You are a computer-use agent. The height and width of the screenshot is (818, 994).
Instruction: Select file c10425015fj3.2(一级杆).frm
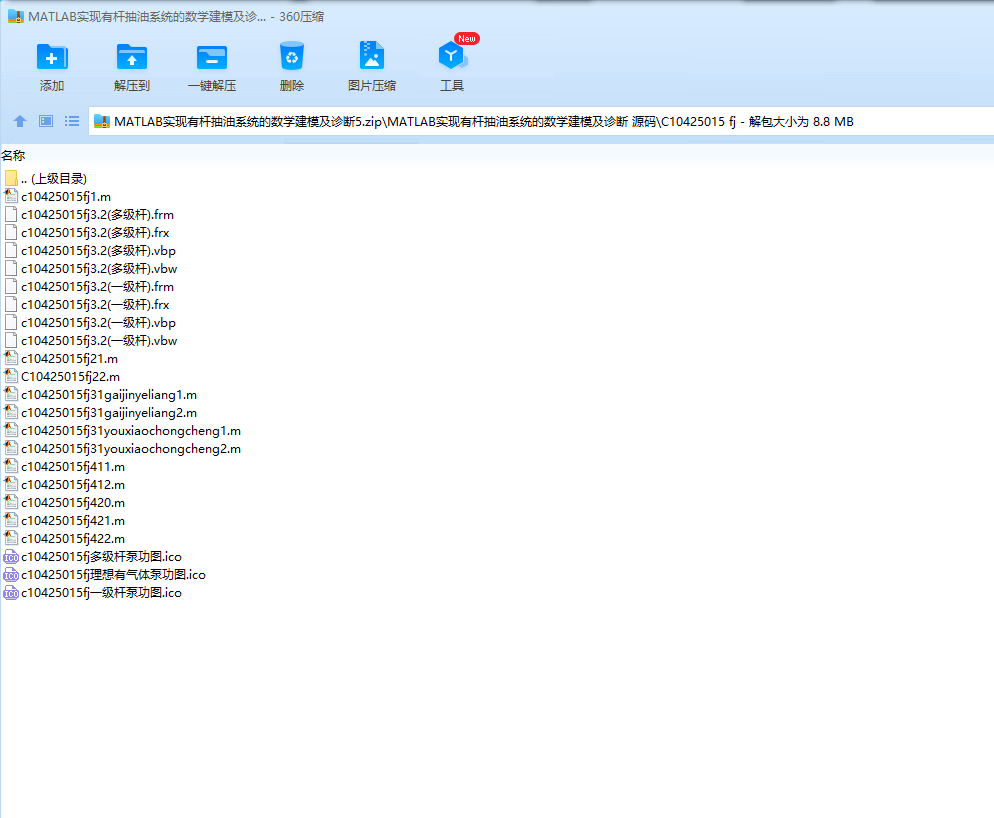(x=89, y=287)
